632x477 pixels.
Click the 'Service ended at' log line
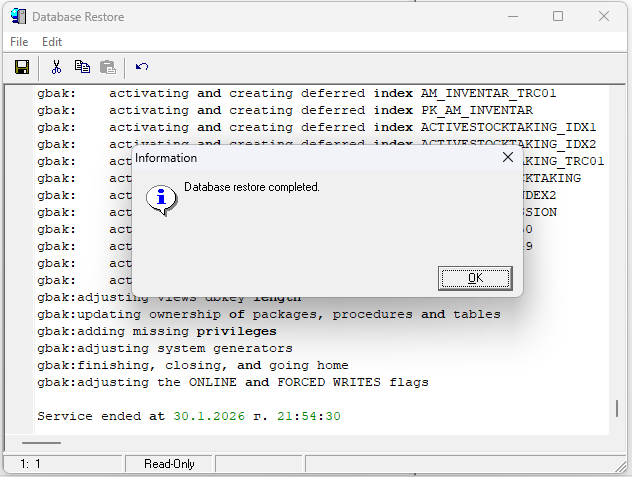(189, 415)
